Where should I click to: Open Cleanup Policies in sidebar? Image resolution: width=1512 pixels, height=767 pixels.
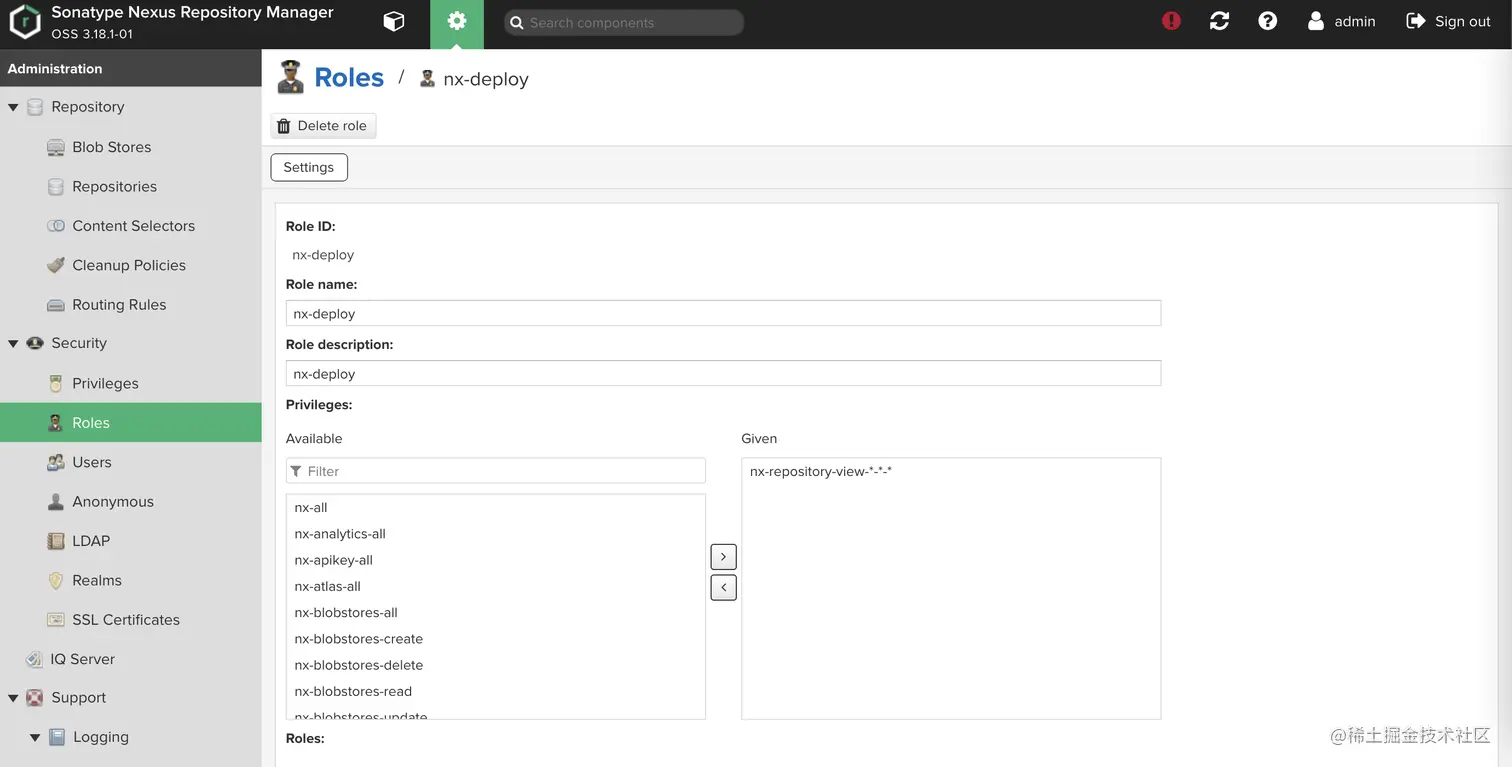(130, 265)
